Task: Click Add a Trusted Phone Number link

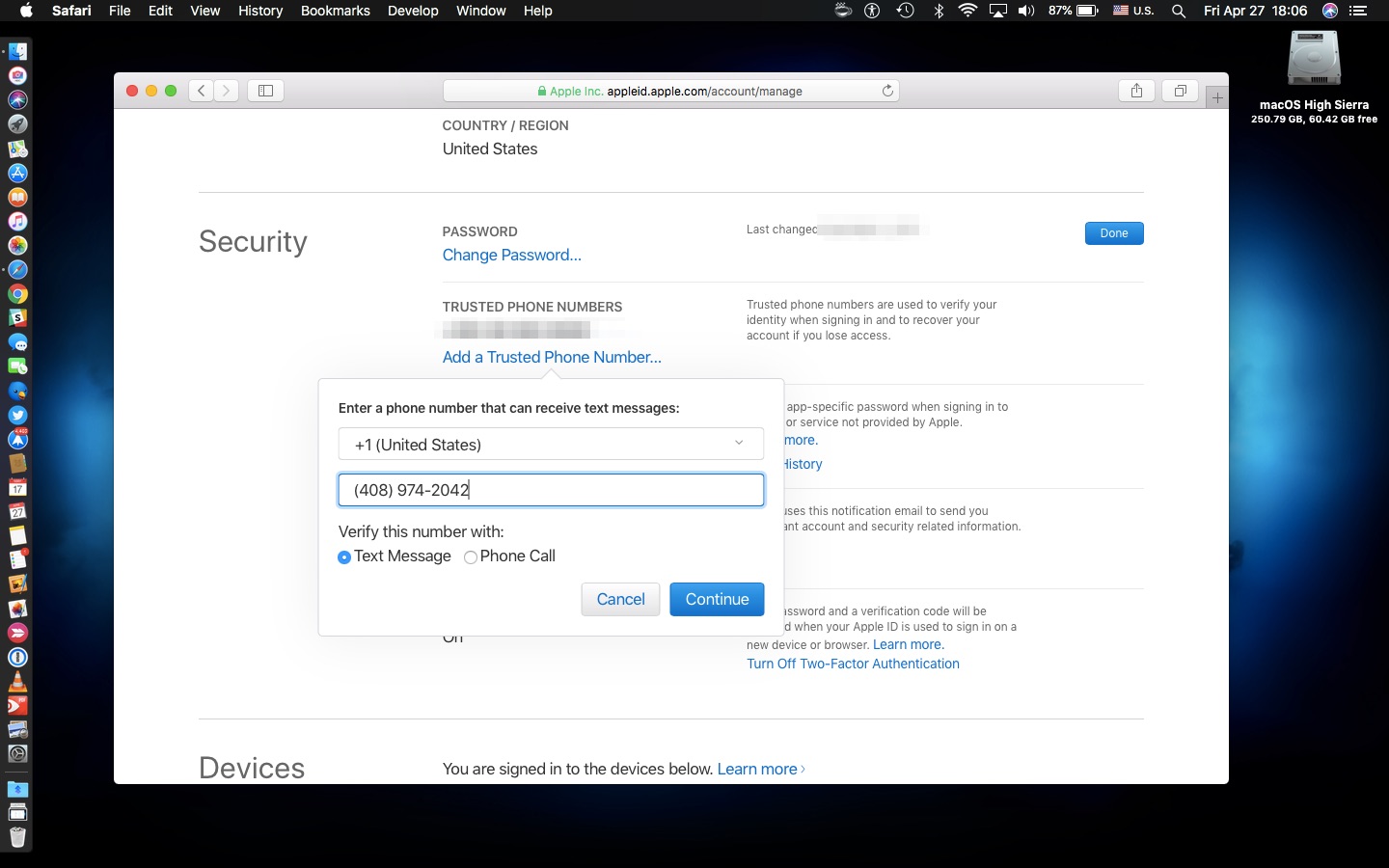Action: coord(552,357)
